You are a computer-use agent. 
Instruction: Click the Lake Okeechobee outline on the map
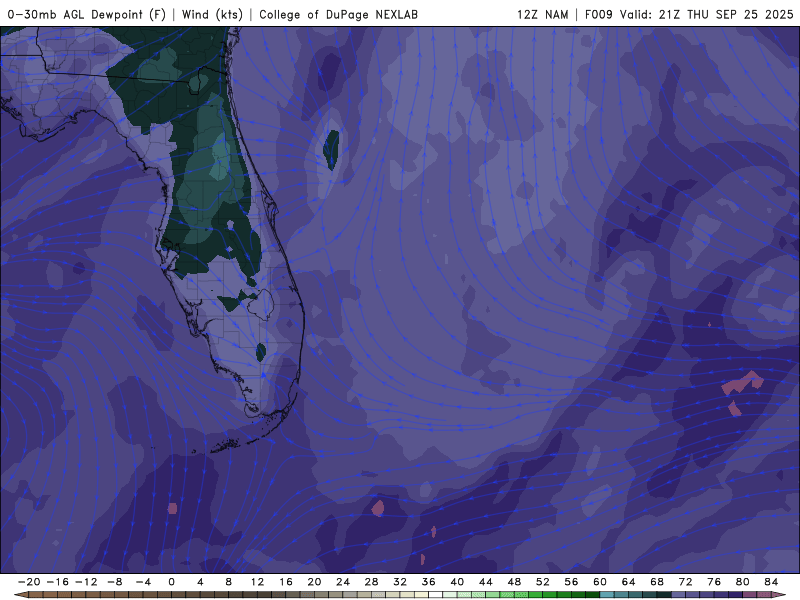261,305
